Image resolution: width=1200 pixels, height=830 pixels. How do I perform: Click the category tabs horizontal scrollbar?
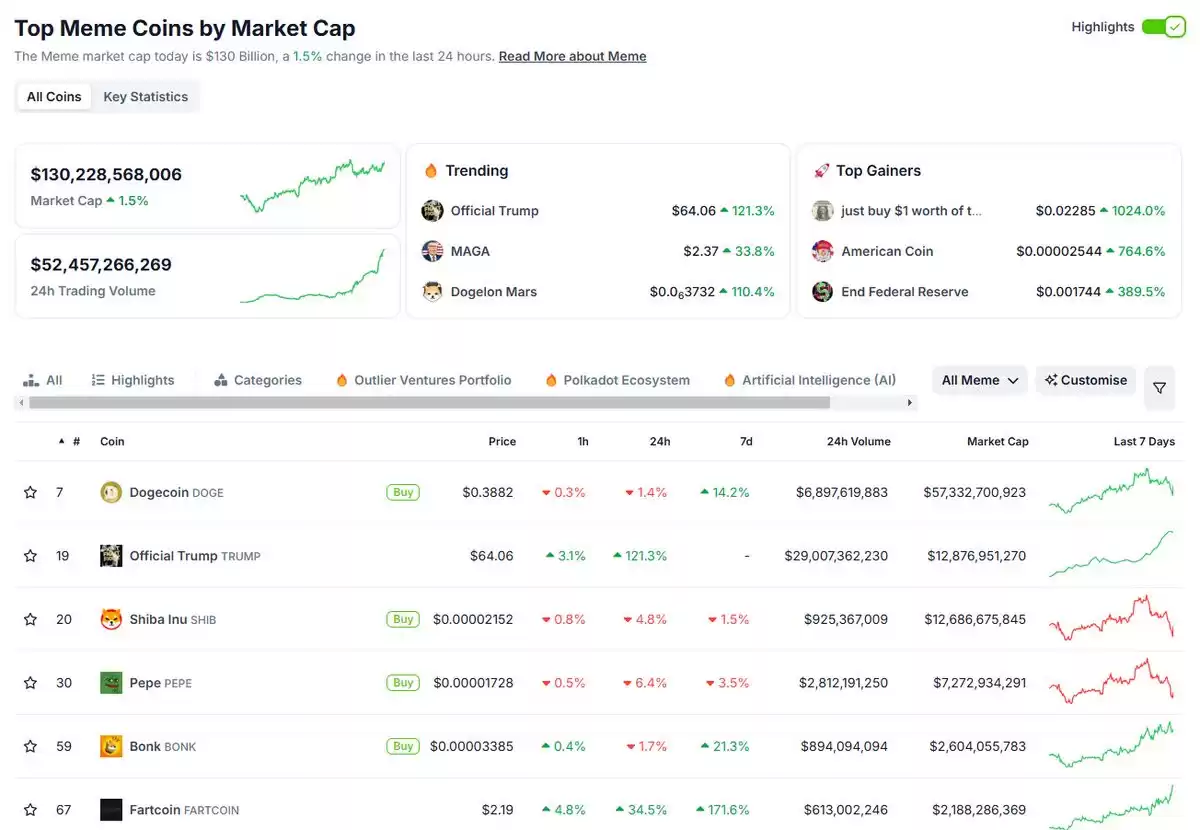point(430,403)
